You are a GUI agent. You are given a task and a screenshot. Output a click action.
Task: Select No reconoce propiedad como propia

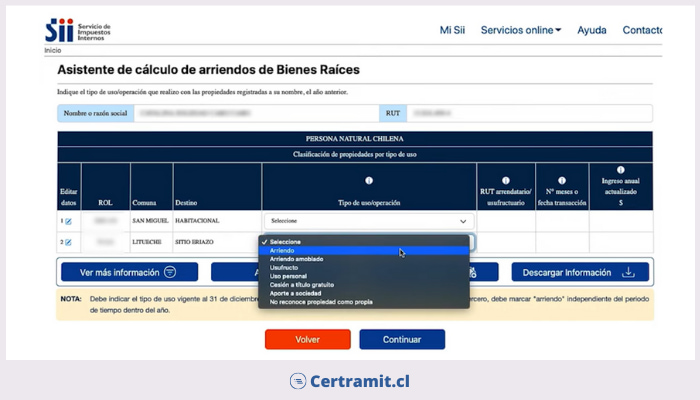coord(363,302)
